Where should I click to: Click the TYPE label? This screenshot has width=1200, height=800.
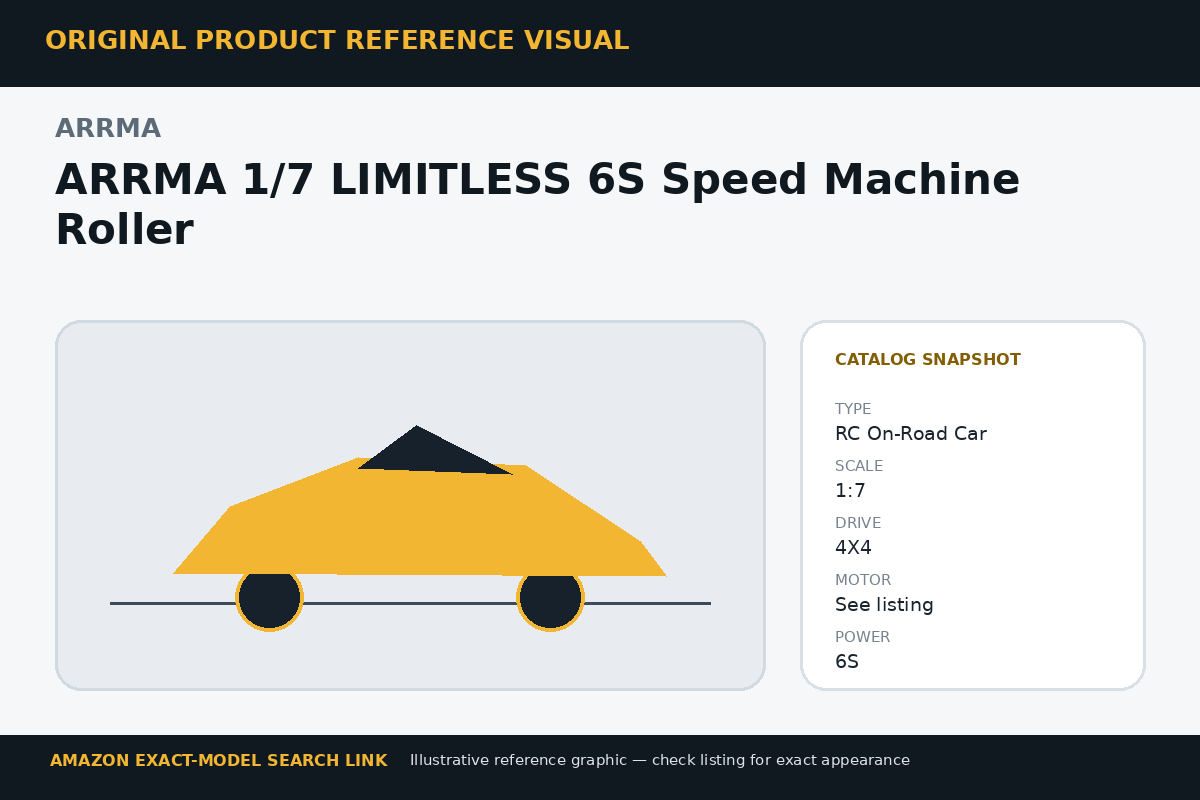coord(853,409)
